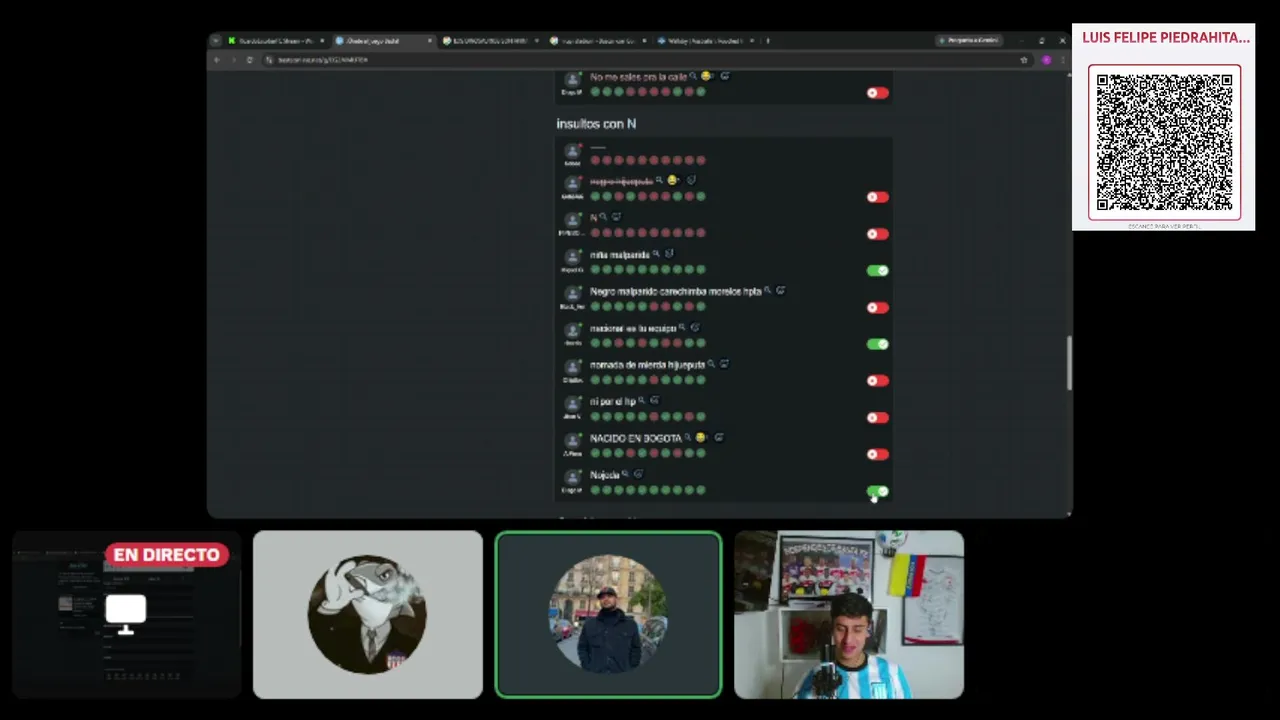Viewport: 1280px width, 720px height.
Task: Toggle the switch on "No me sales pra la calle" row
Action: (877, 93)
